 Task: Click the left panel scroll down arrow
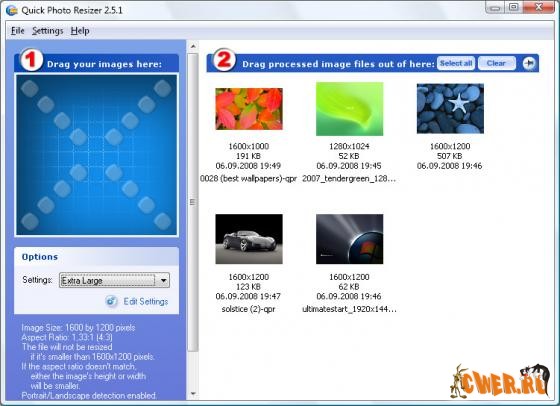193,394
